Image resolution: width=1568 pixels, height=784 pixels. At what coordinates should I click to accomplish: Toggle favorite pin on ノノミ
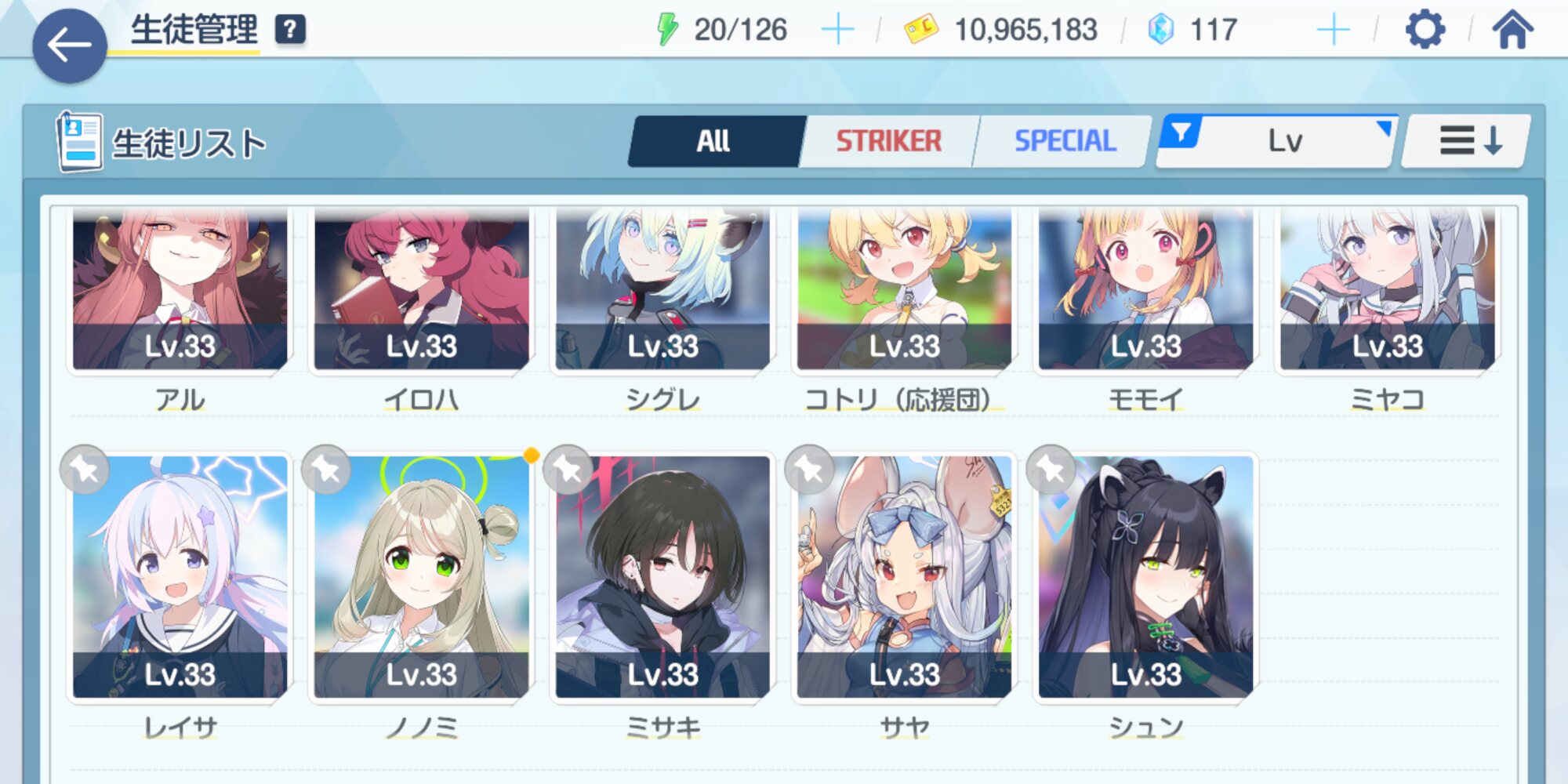pos(326,469)
